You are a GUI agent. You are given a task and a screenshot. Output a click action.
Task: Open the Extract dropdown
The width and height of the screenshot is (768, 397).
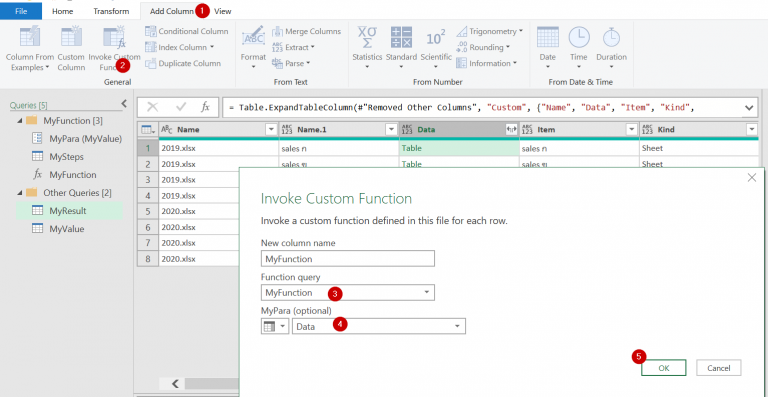[293, 47]
